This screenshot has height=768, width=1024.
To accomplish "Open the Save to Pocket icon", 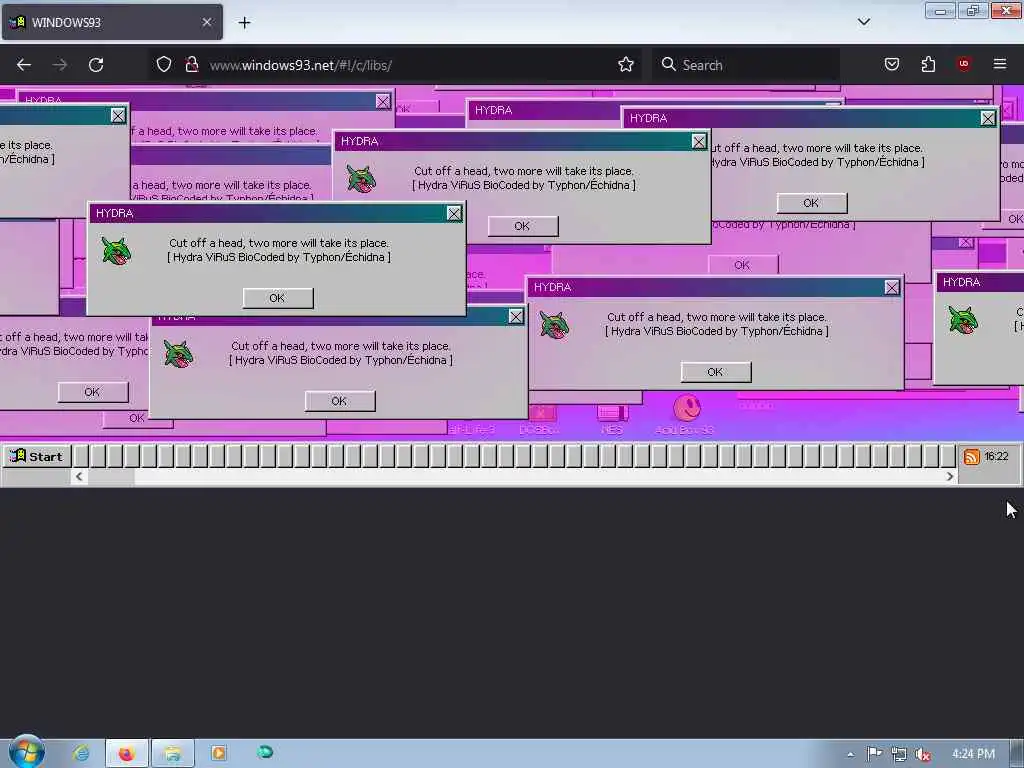I will [891, 64].
